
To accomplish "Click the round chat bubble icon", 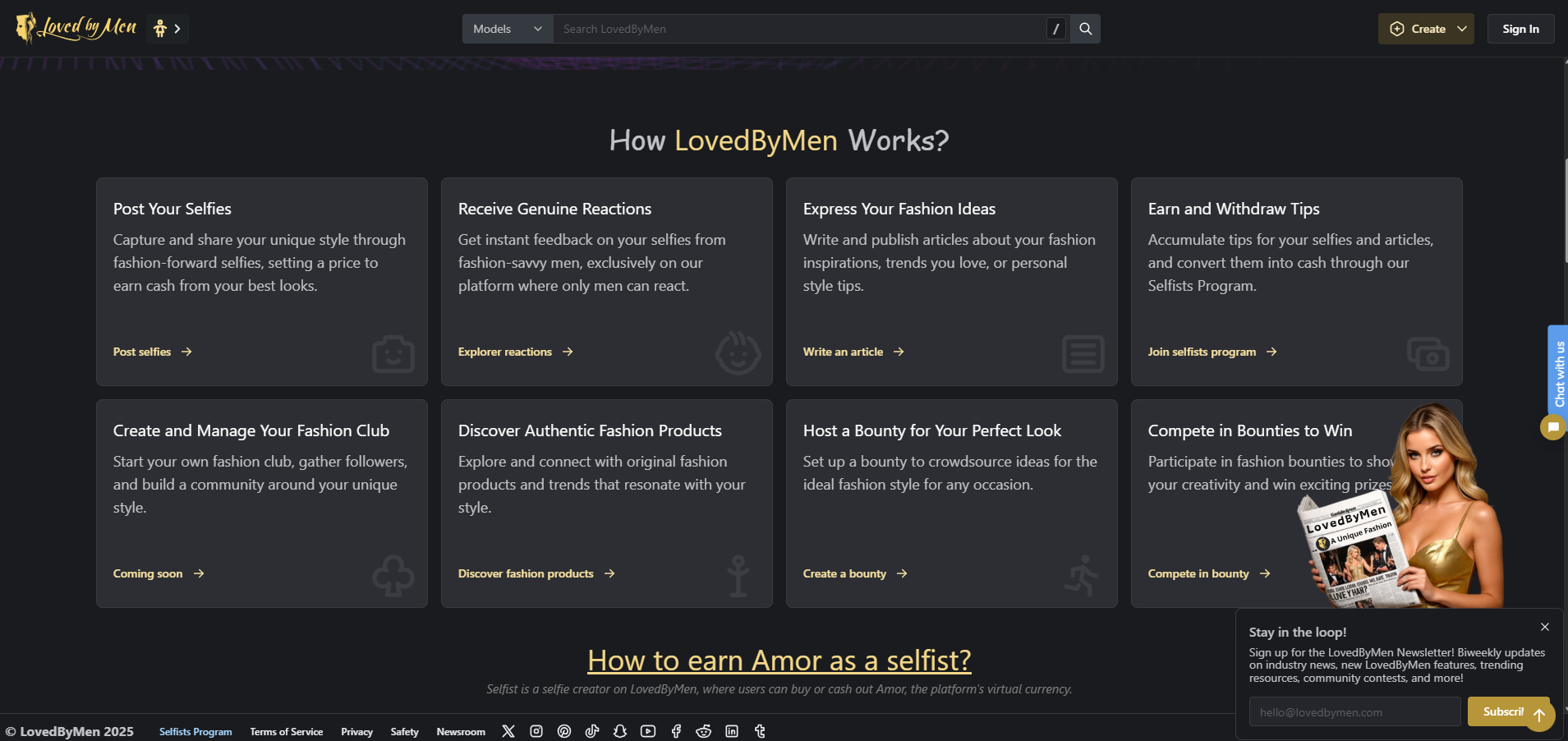I will [1552, 427].
